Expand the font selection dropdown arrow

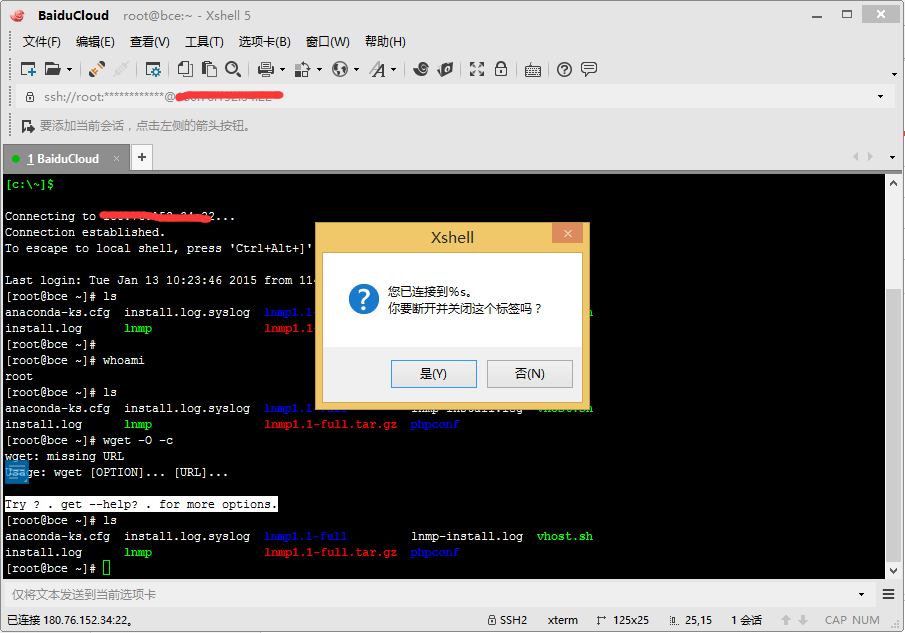pos(391,69)
